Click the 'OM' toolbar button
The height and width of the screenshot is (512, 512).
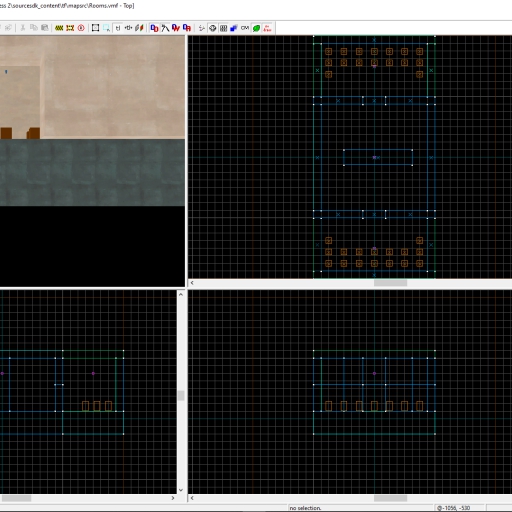click(x=245, y=28)
